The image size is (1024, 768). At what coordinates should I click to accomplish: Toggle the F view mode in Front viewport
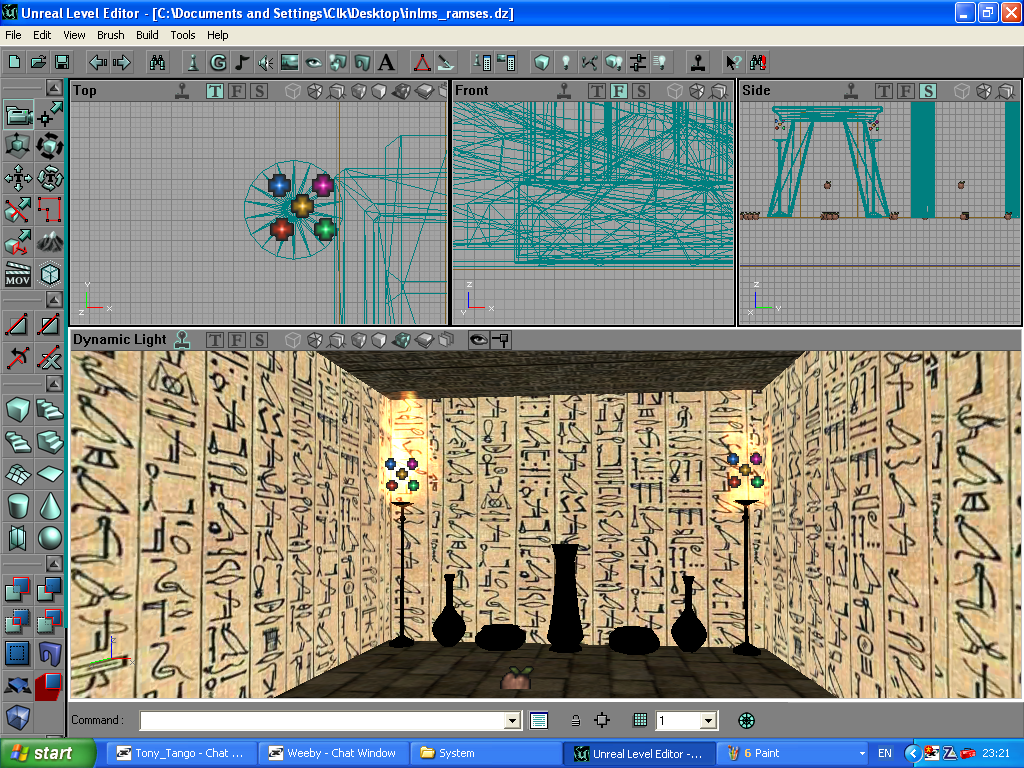[x=618, y=91]
